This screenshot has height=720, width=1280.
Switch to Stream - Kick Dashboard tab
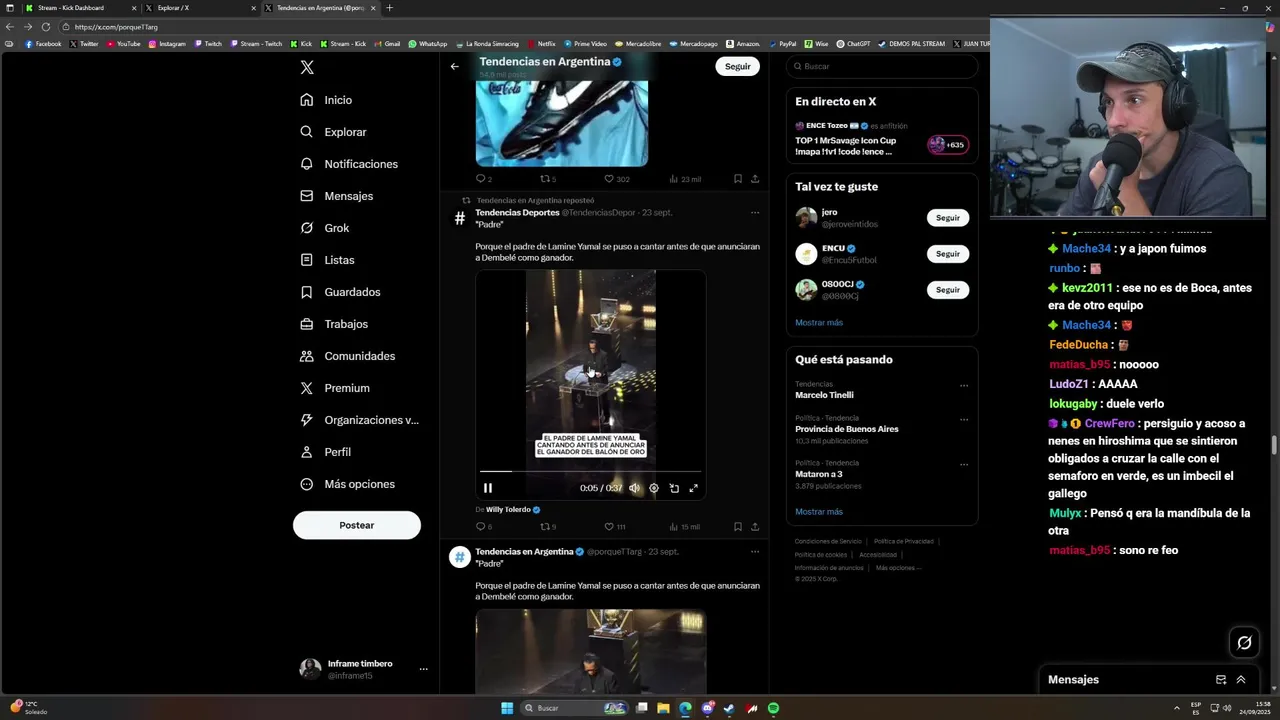tap(81, 8)
